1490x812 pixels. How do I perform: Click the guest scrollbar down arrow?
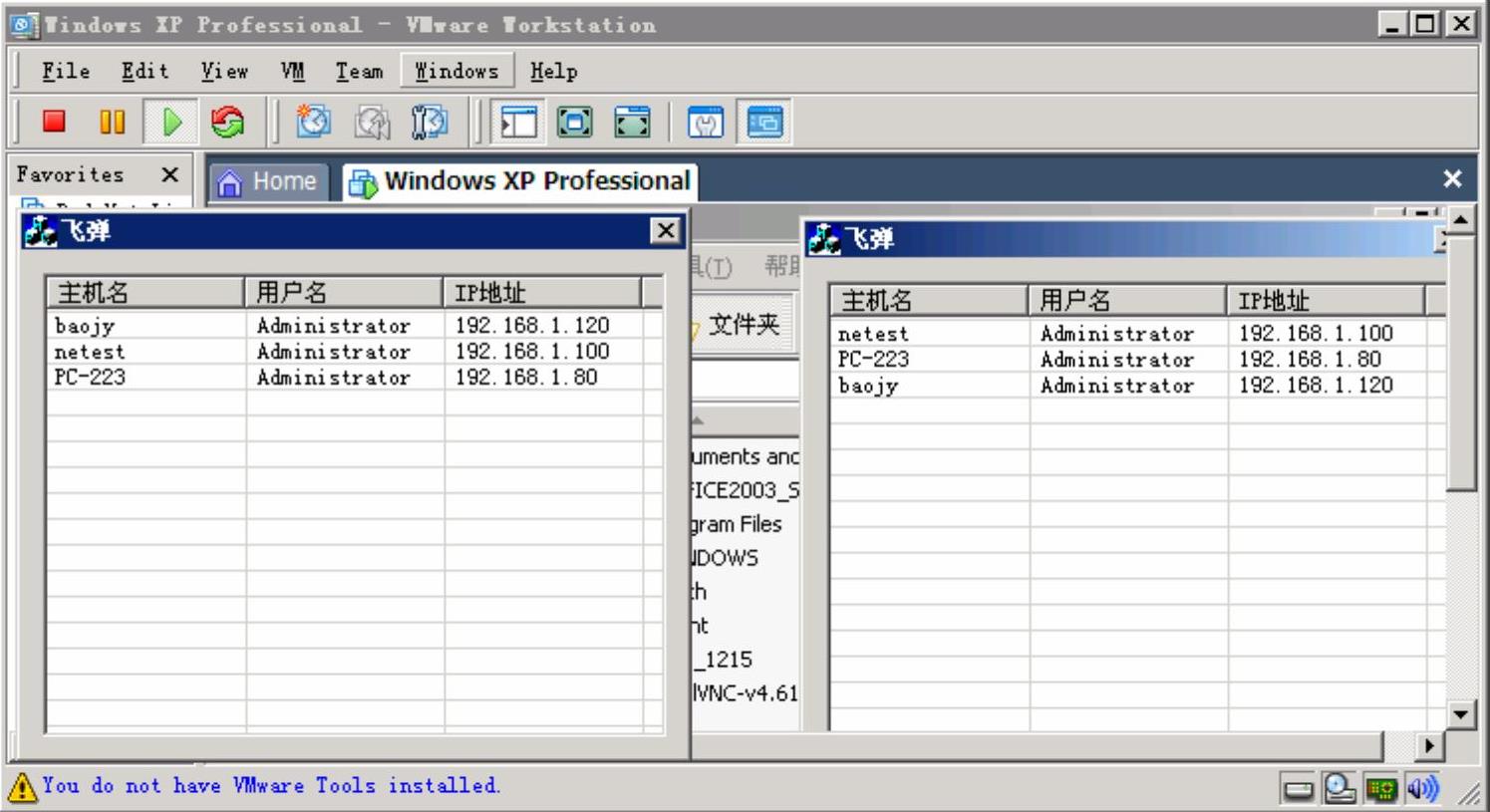click(x=1461, y=714)
